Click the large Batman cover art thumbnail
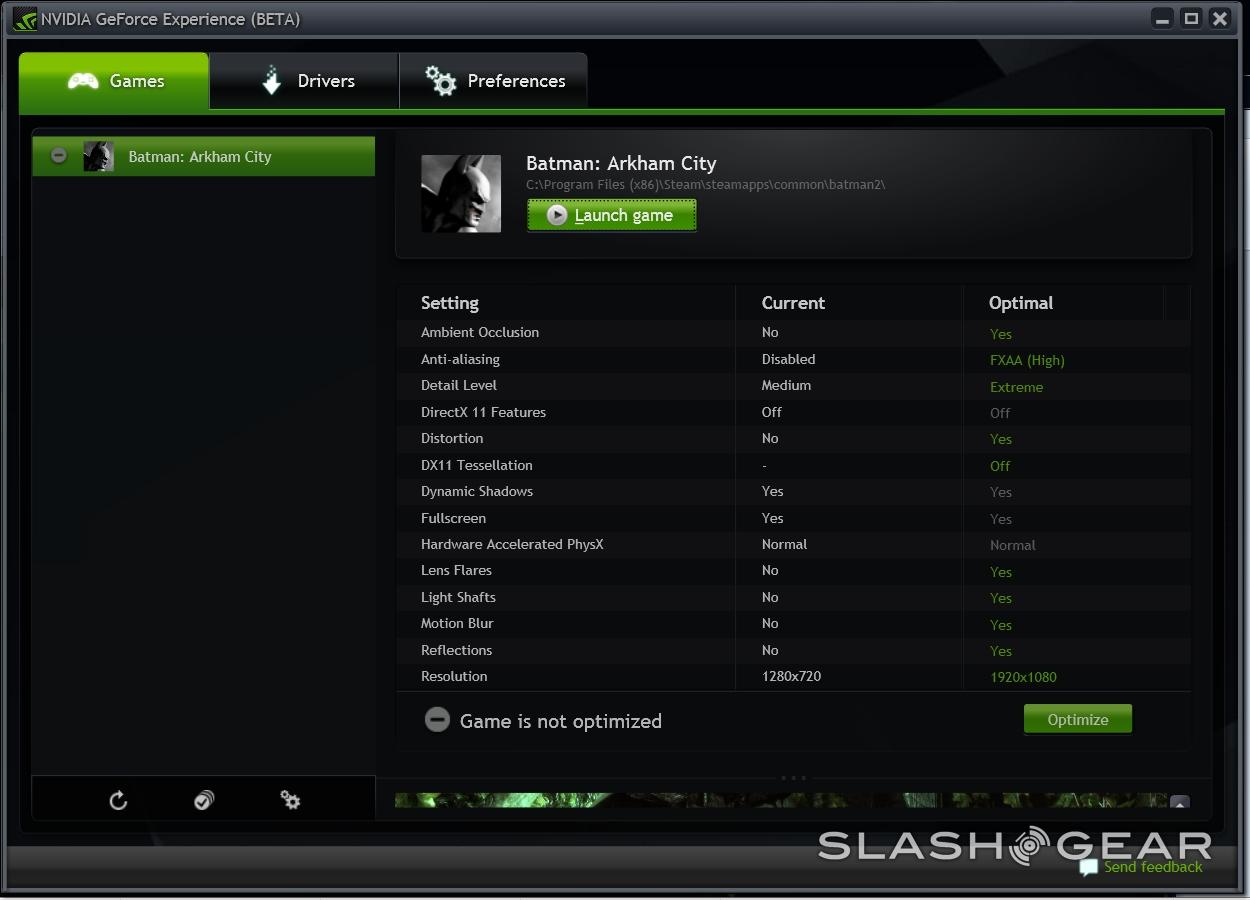The width and height of the screenshot is (1250, 900). click(x=461, y=194)
